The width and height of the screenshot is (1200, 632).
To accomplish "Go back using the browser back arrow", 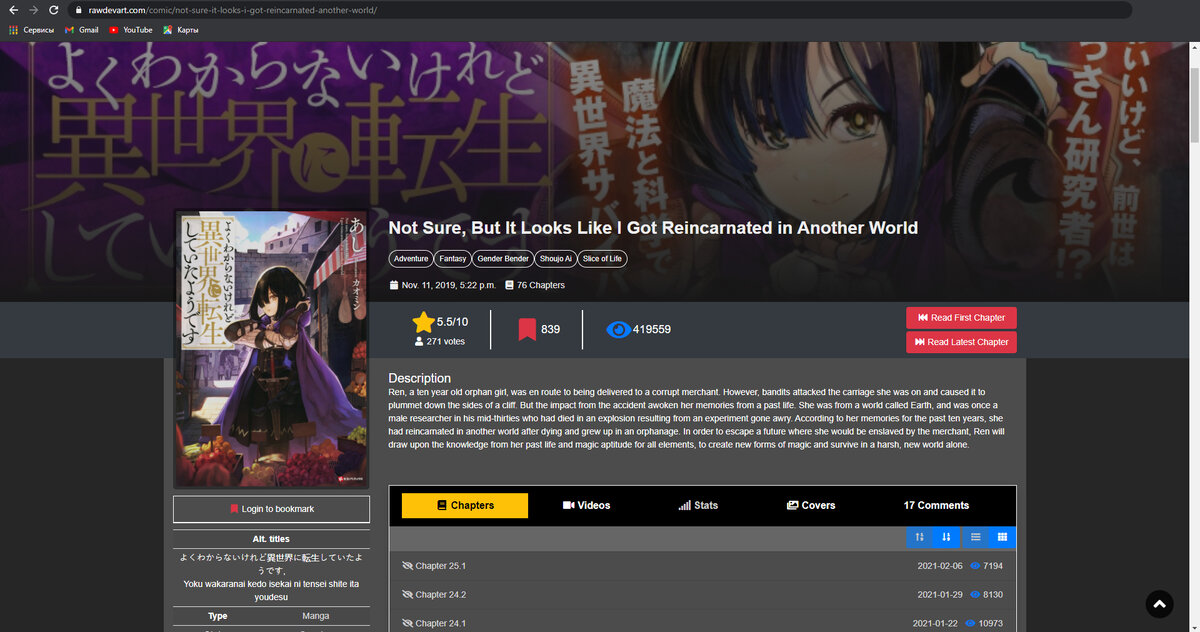I will 13,10.
